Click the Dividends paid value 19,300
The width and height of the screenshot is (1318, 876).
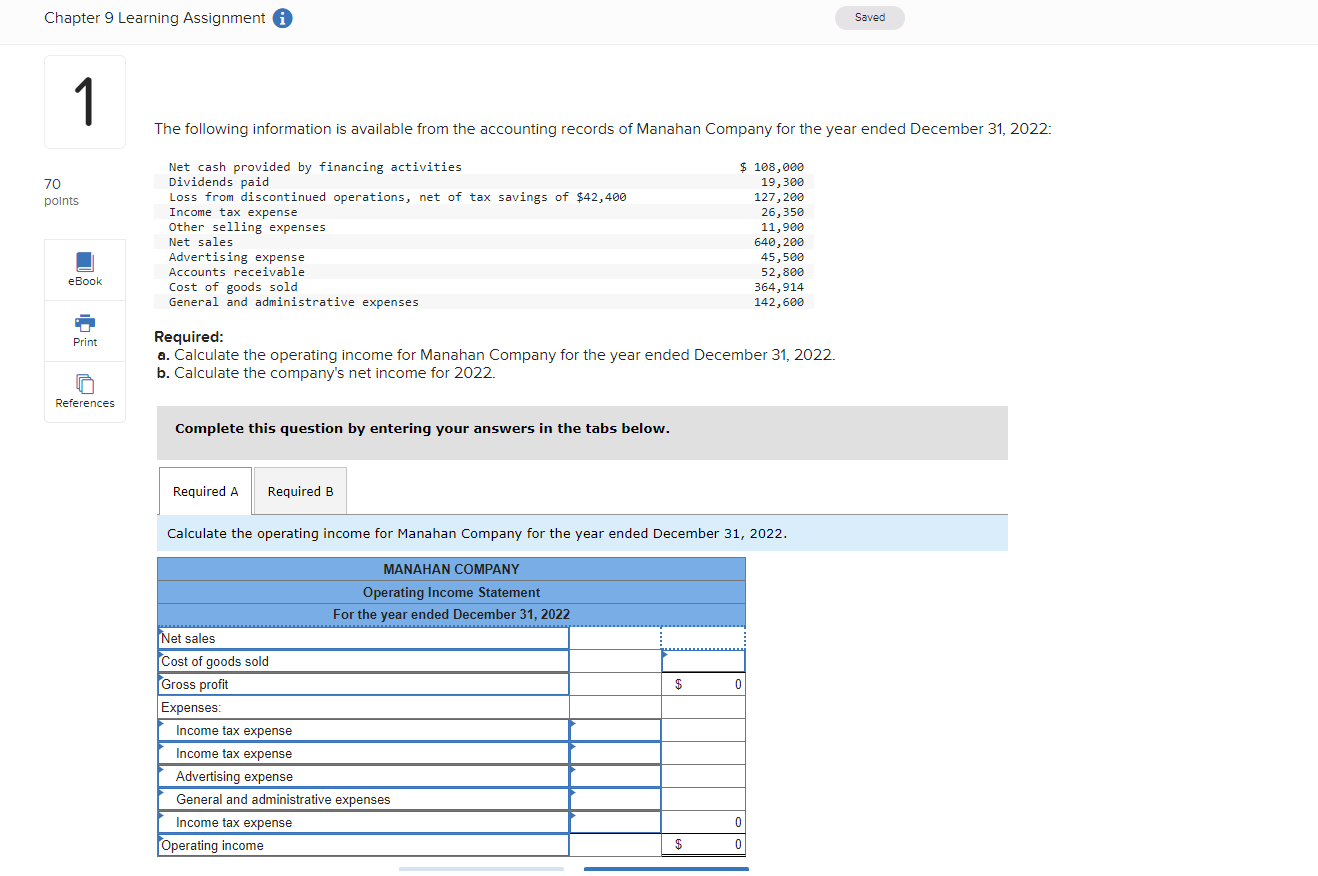pyautogui.click(x=782, y=182)
